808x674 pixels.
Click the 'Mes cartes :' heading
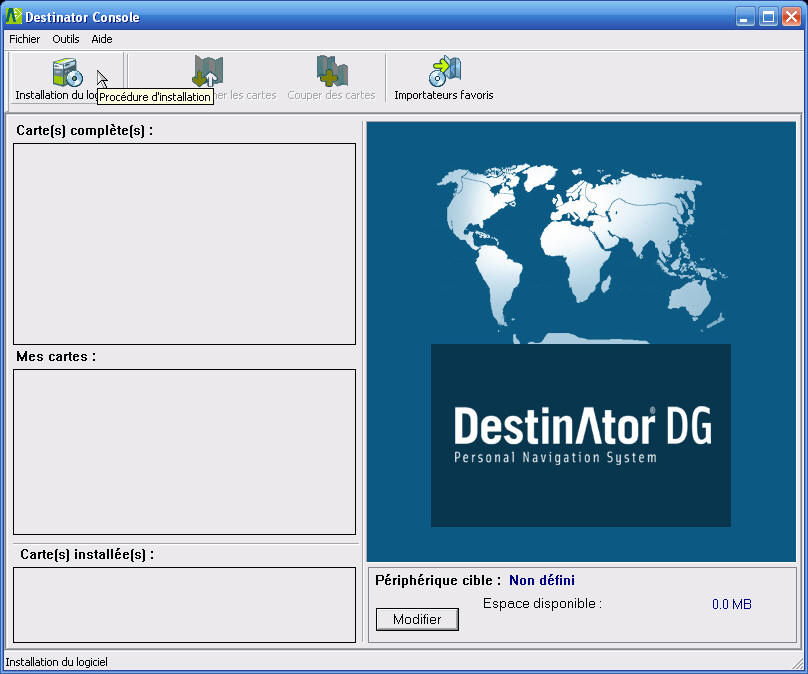[x=56, y=357]
